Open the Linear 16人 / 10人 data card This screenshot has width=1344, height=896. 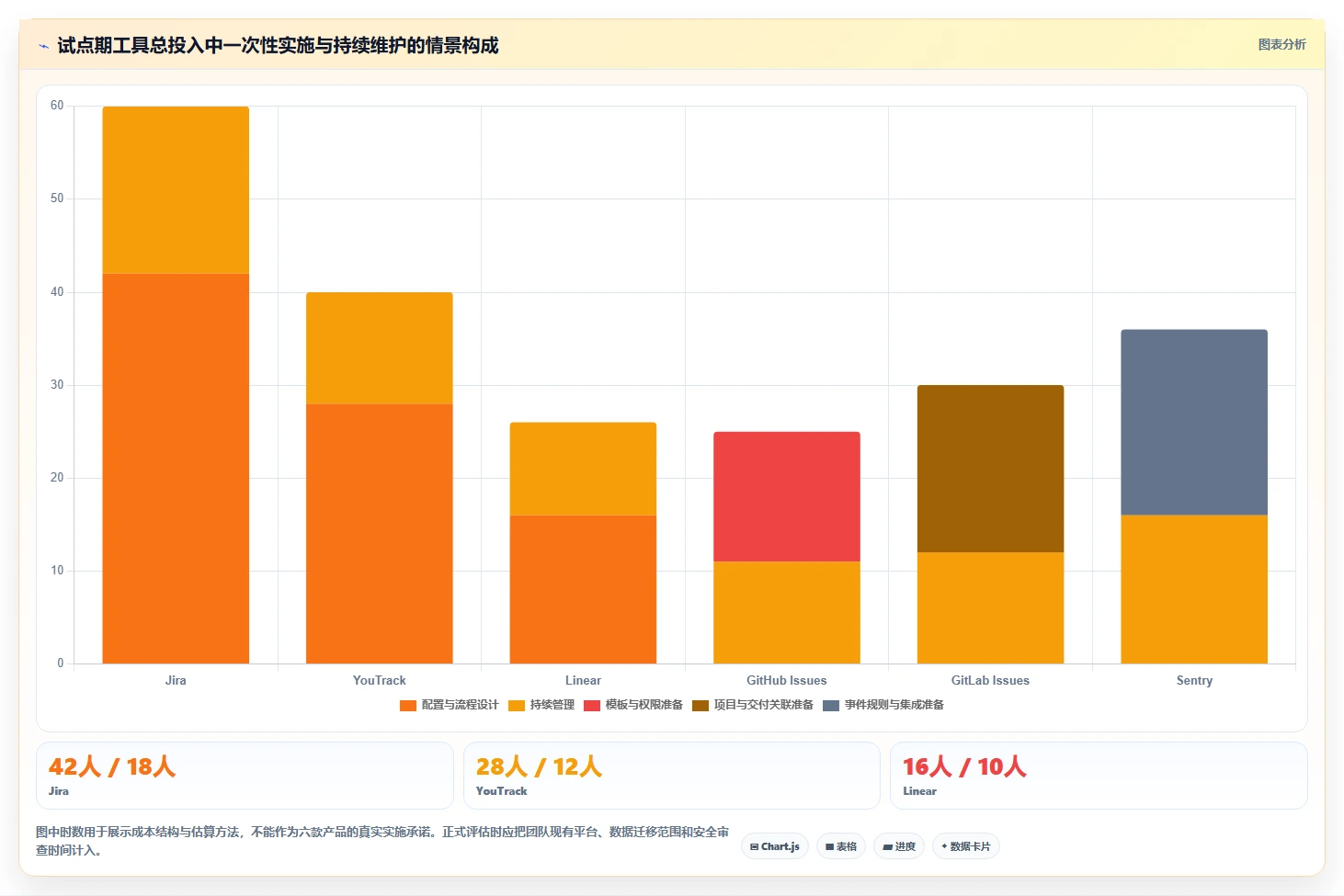click(1099, 776)
